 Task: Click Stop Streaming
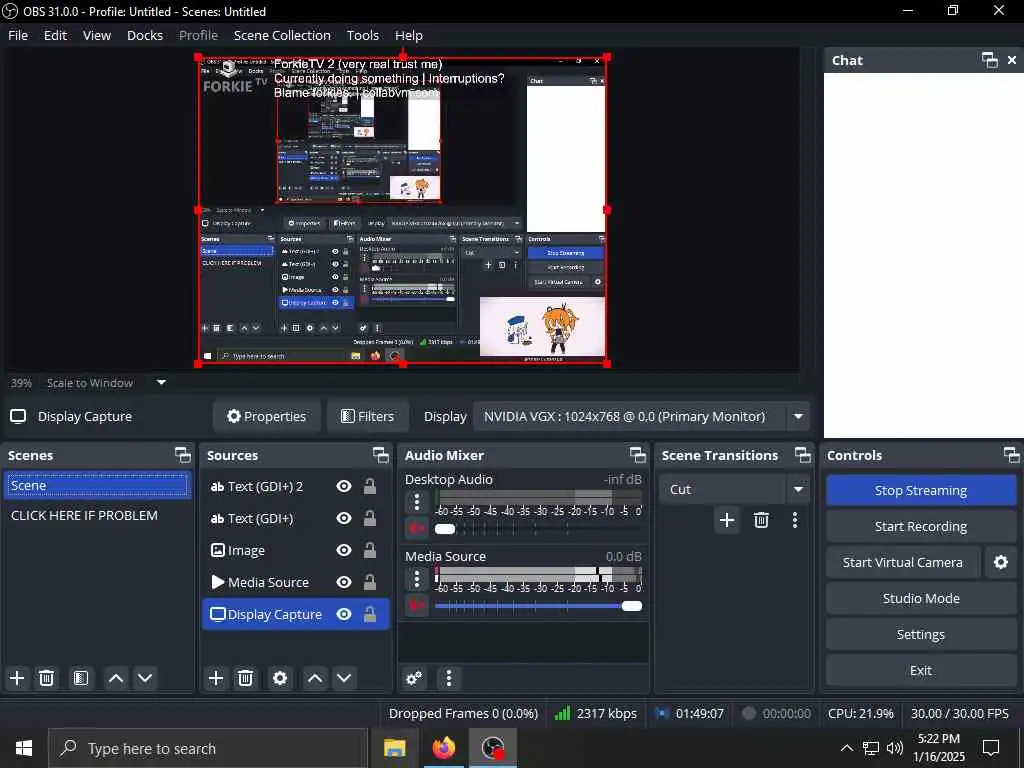[x=921, y=490]
